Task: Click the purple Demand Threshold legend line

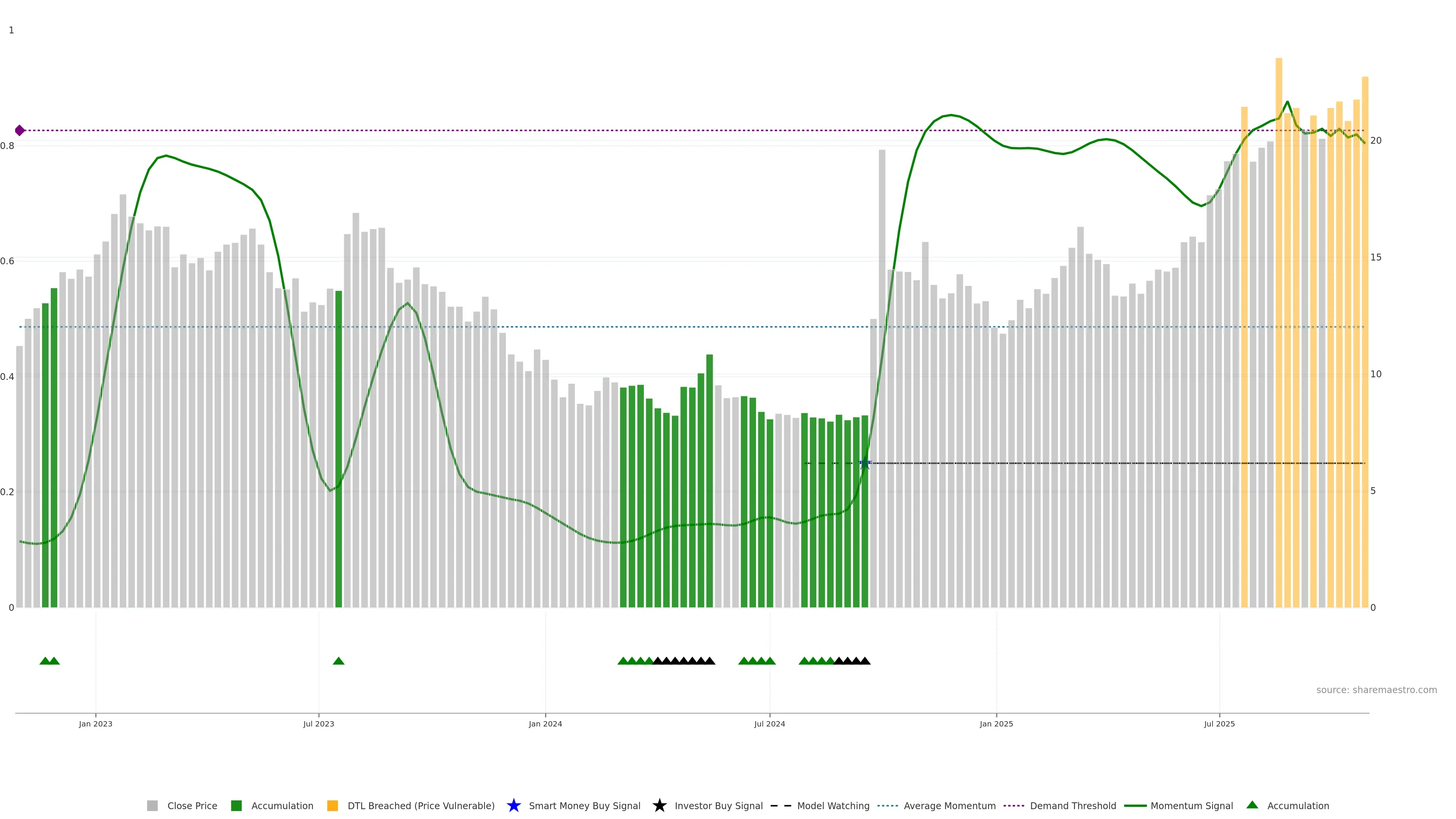Action: pyautogui.click(x=1014, y=805)
